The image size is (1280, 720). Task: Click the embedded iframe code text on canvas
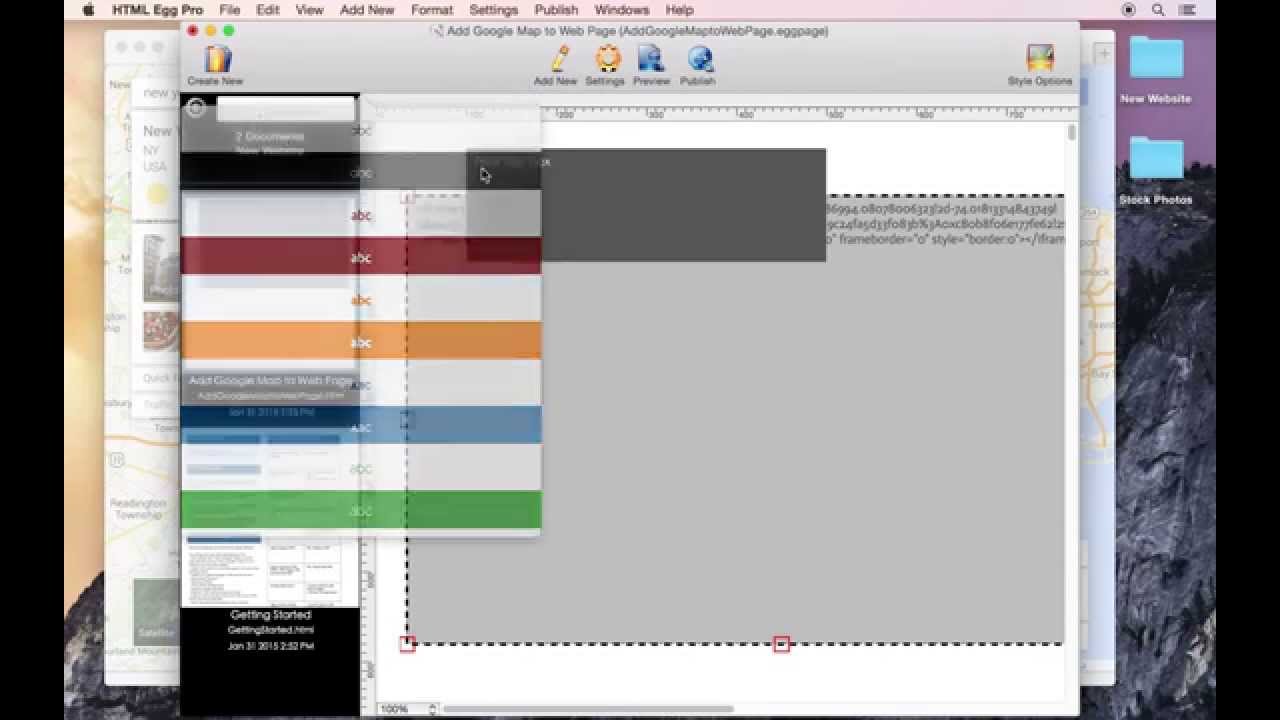945,224
